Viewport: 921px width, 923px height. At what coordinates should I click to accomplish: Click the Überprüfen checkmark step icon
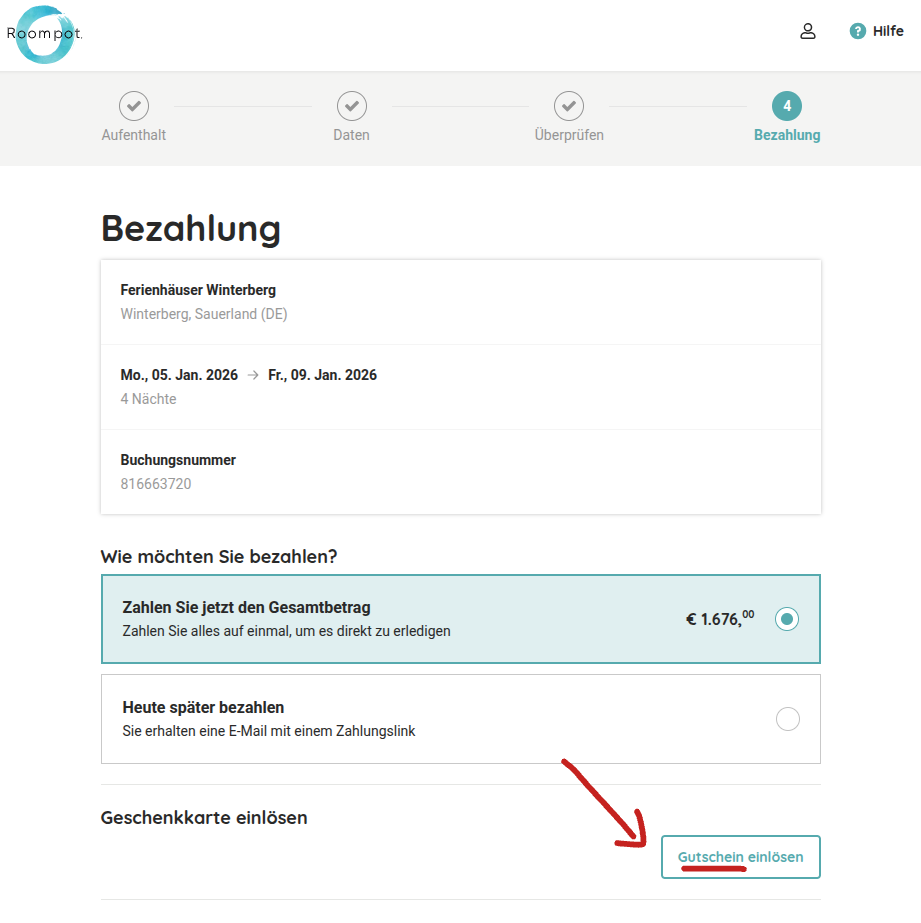click(569, 105)
